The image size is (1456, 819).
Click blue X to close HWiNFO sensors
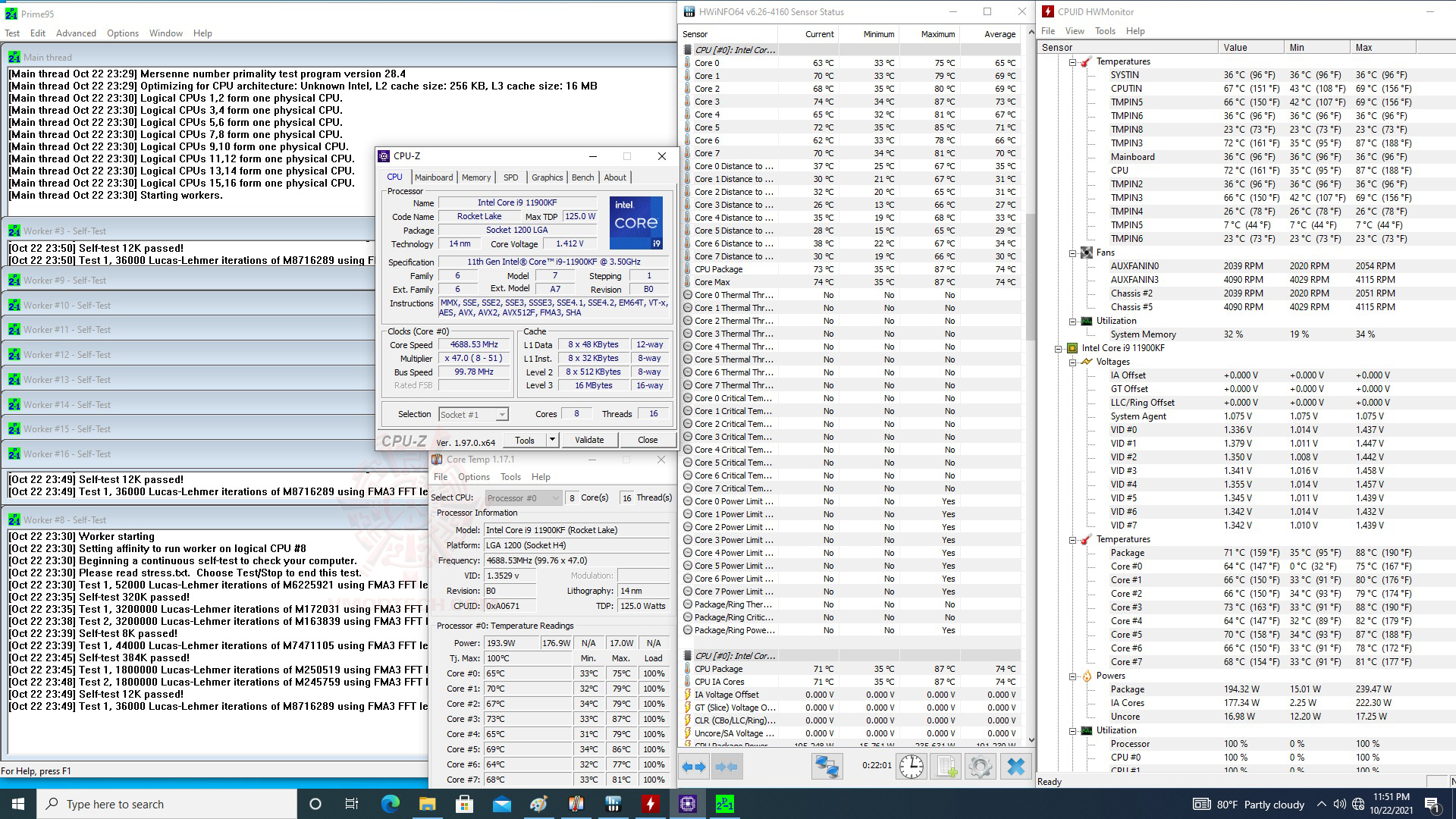[1015, 767]
